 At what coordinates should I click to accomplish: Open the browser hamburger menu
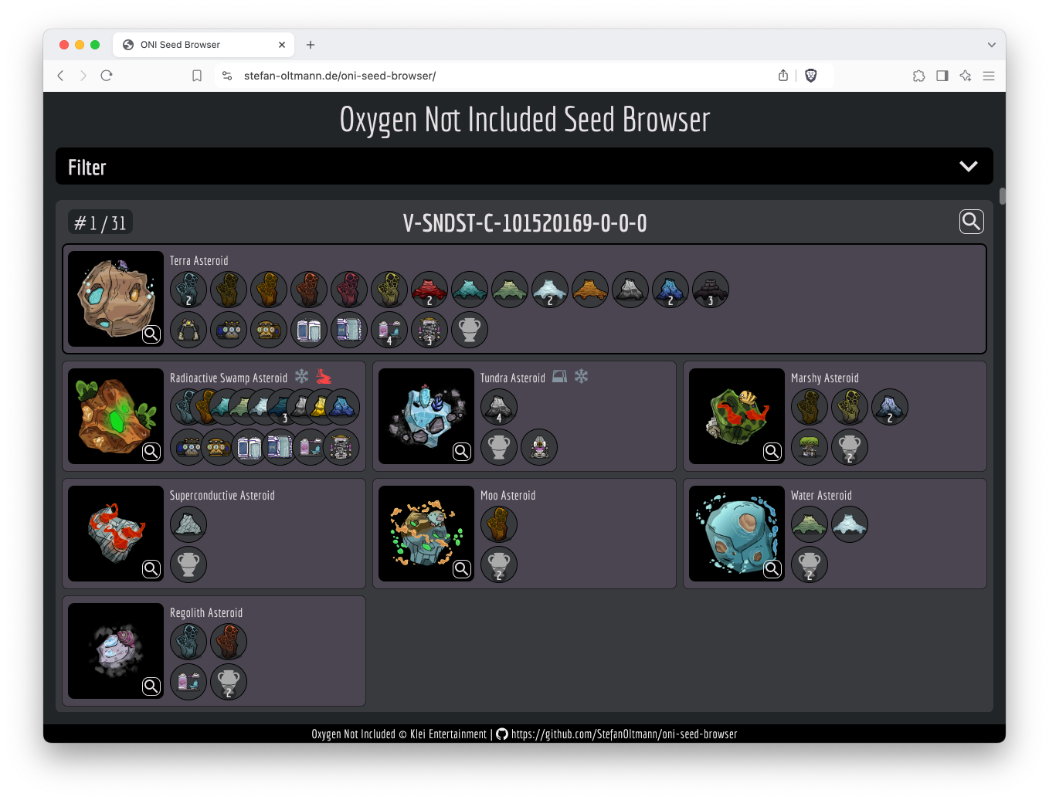(x=989, y=76)
